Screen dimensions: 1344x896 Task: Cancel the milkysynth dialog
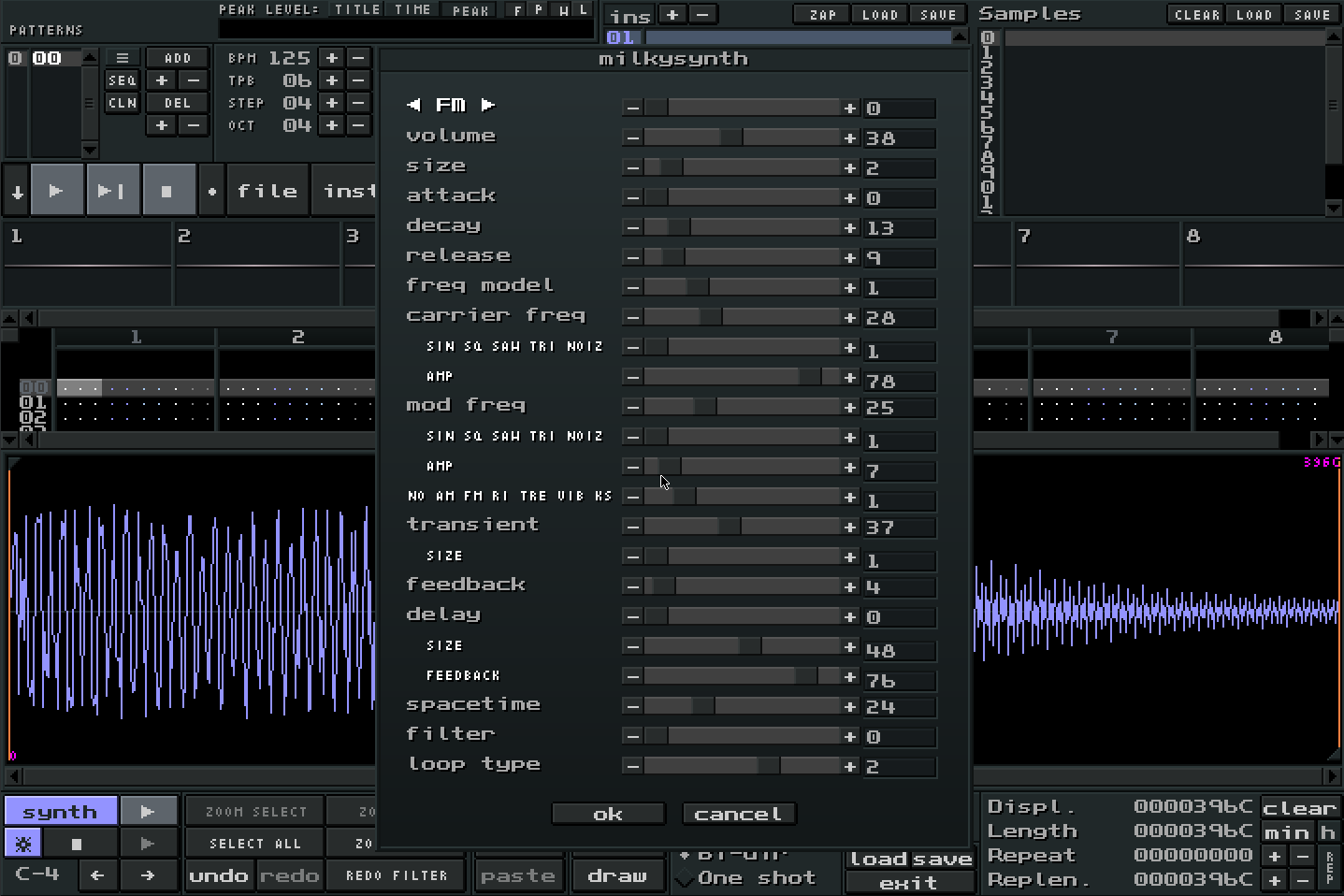[x=738, y=815]
